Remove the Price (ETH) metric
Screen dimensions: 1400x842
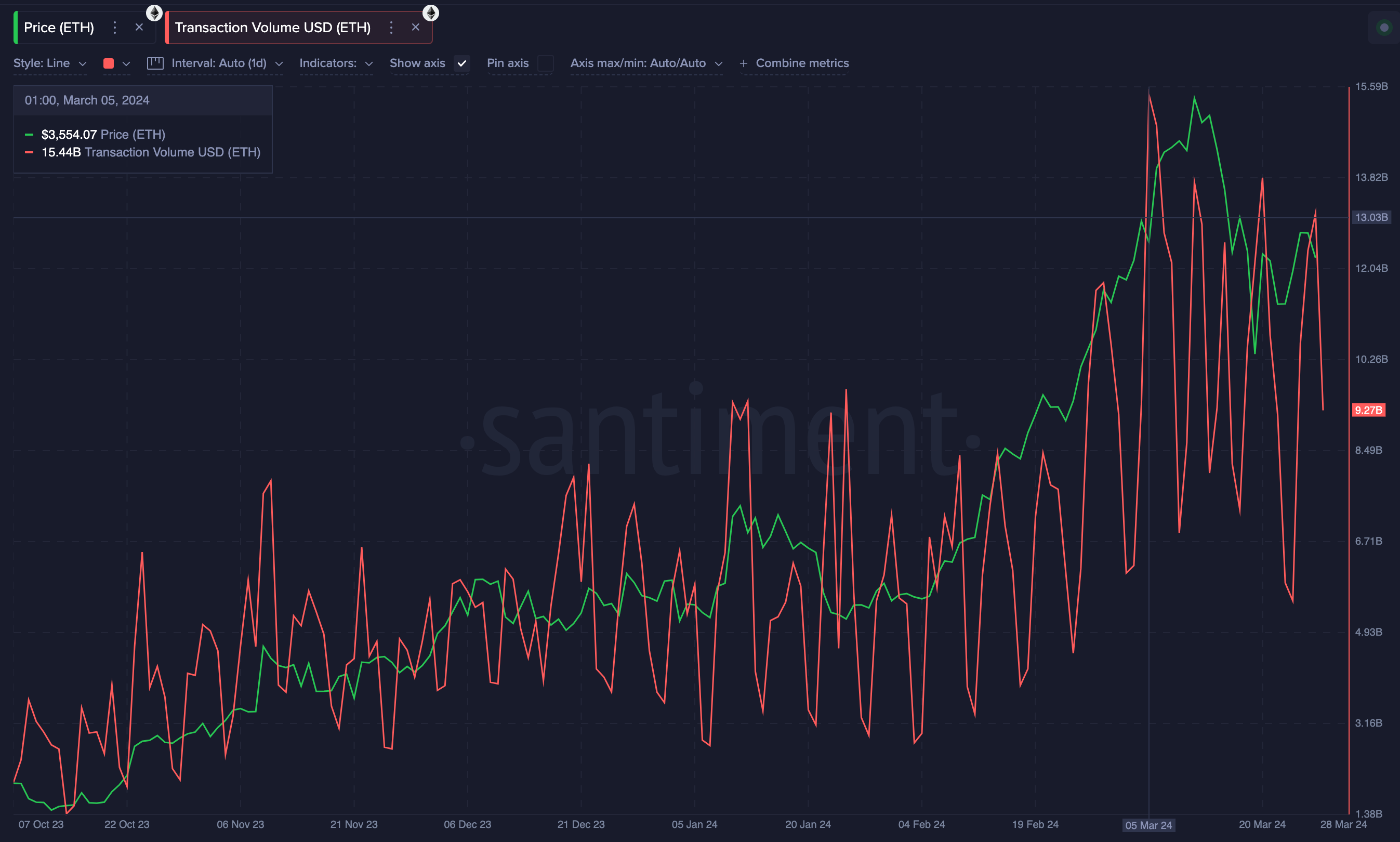point(140,27)
